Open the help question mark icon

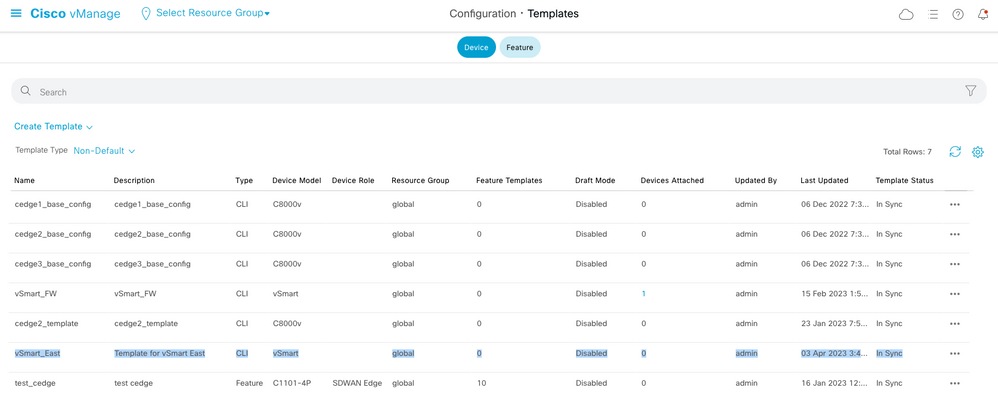coord(957,15)
